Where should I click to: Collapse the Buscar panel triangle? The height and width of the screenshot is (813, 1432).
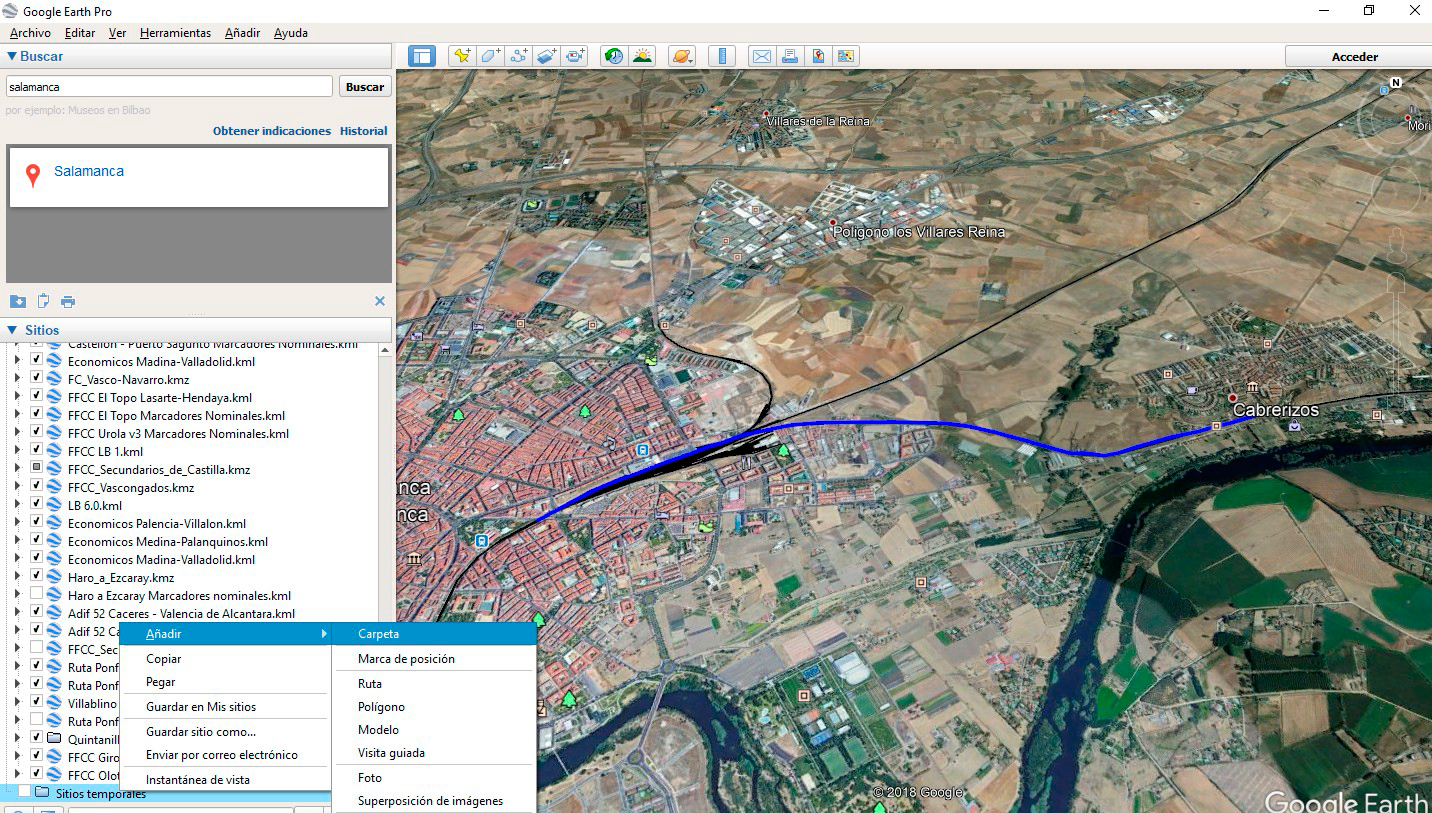[x=11, y=56]
